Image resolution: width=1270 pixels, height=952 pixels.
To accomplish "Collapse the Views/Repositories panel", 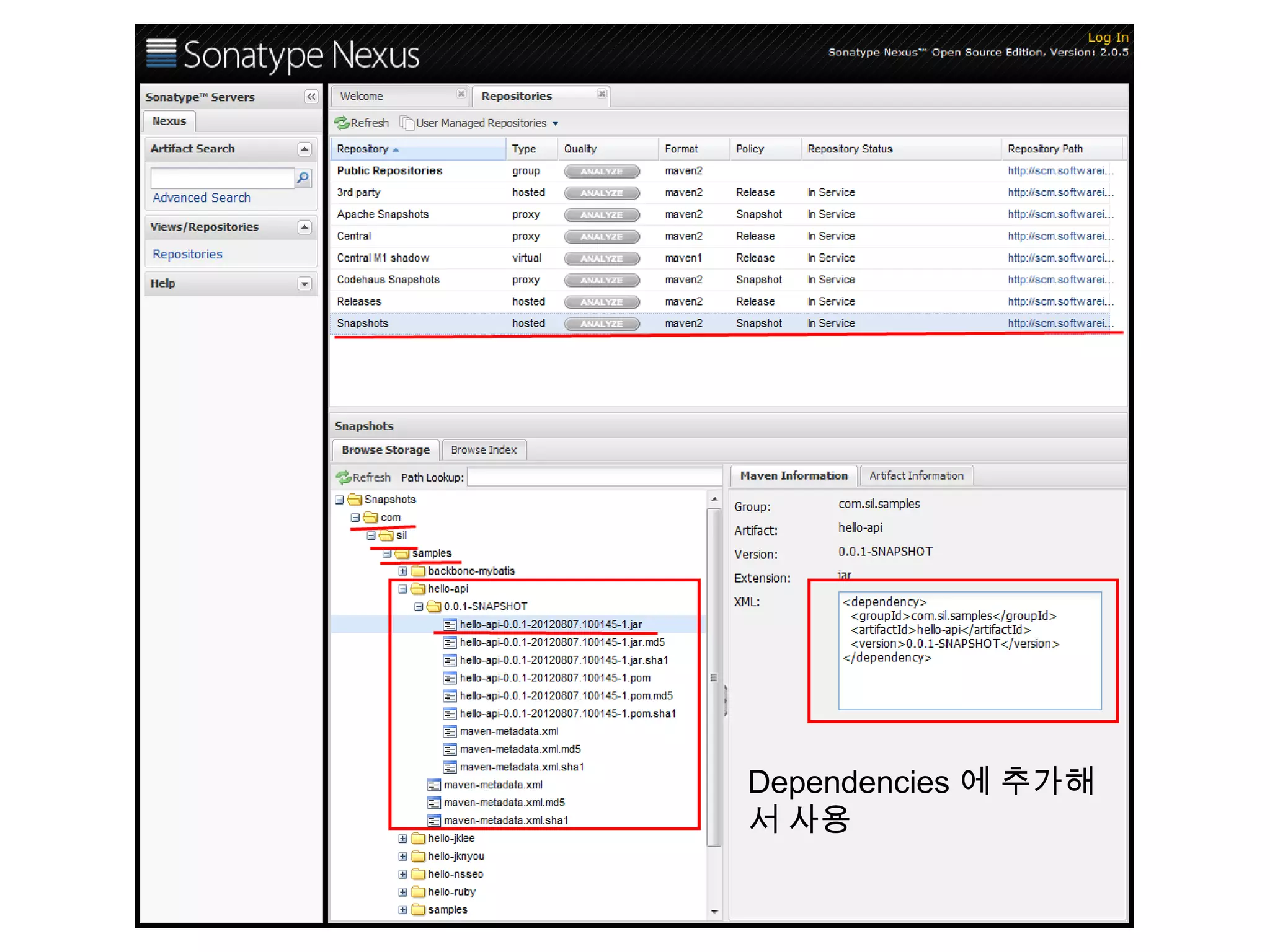I will 304,227.
